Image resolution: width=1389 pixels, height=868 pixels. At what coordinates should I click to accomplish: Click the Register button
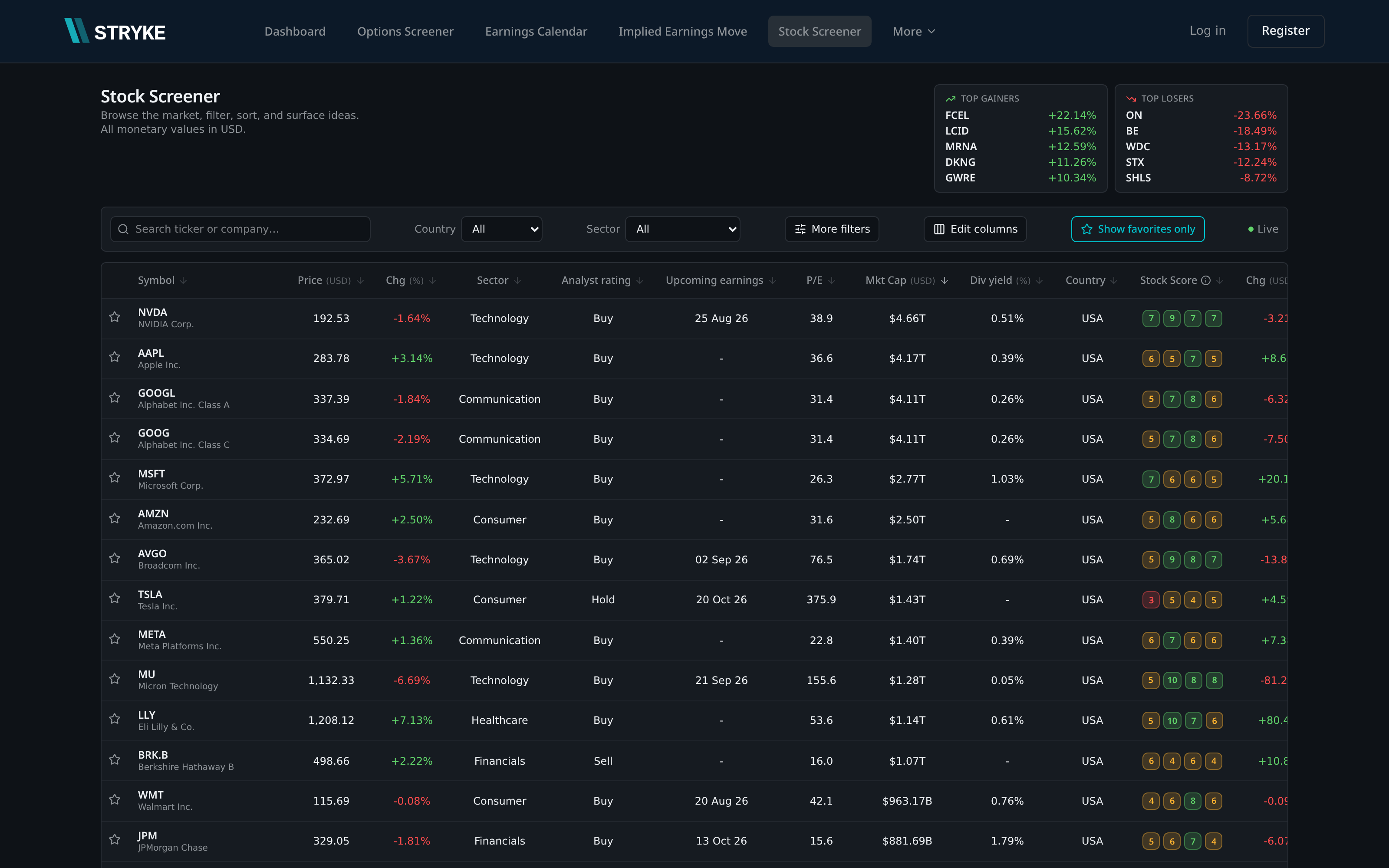click(x=1286, y=31)
